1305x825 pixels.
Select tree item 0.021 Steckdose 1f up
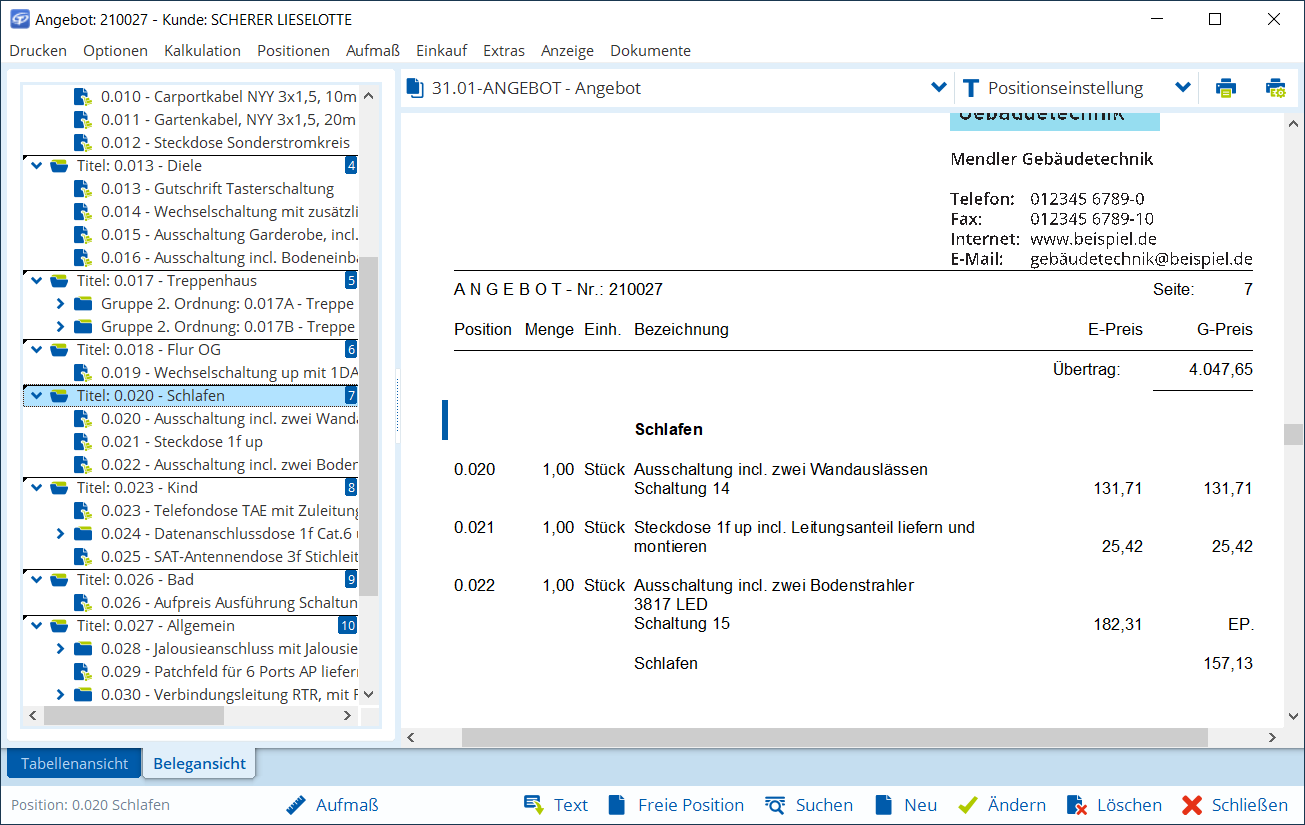coord(208,442)
